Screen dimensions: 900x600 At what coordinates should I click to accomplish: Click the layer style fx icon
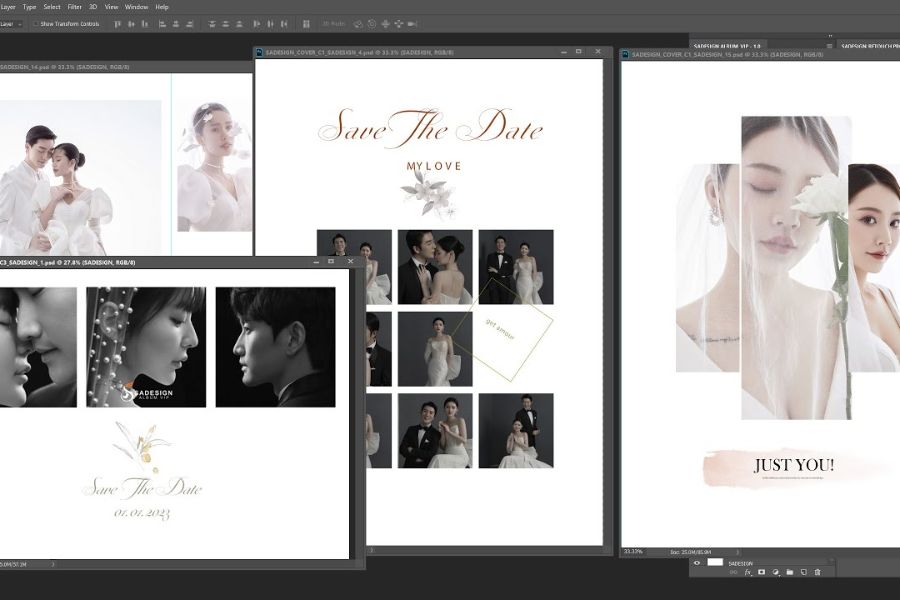coord(747,572)
